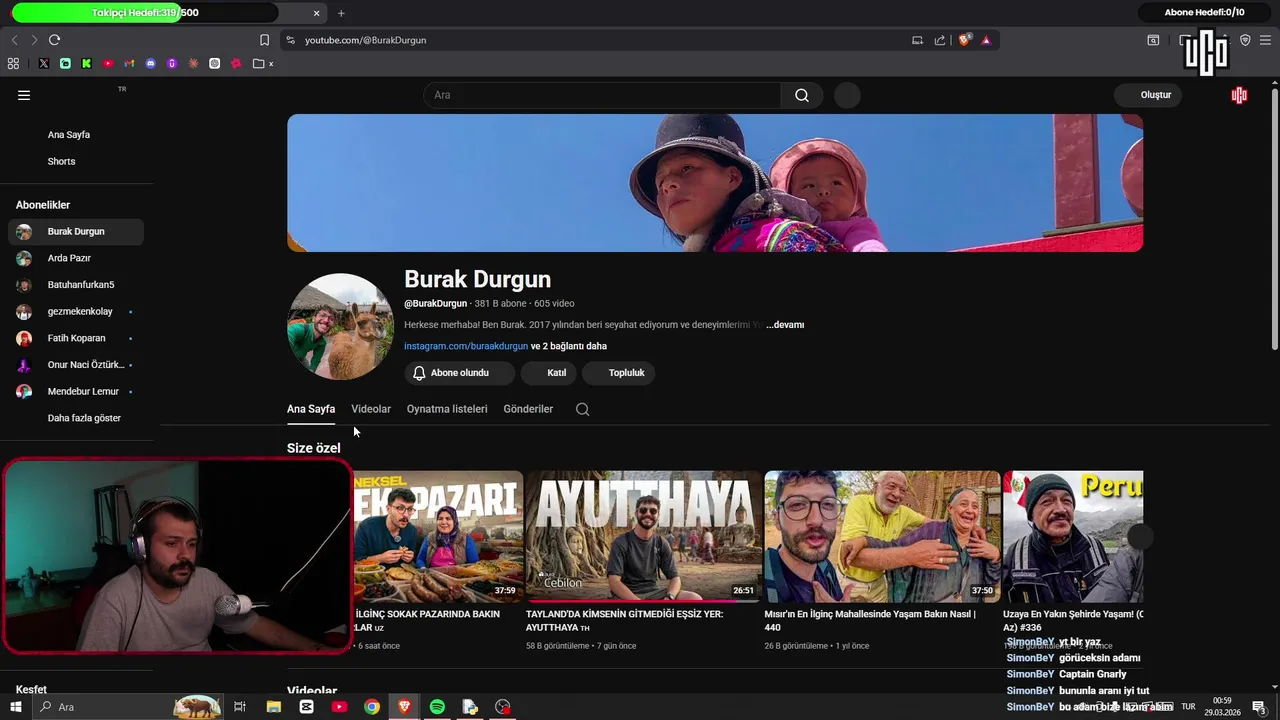Open the bookmark folder named x
Viewport: 1280px width, 720px height.
(x=264, y=63)
